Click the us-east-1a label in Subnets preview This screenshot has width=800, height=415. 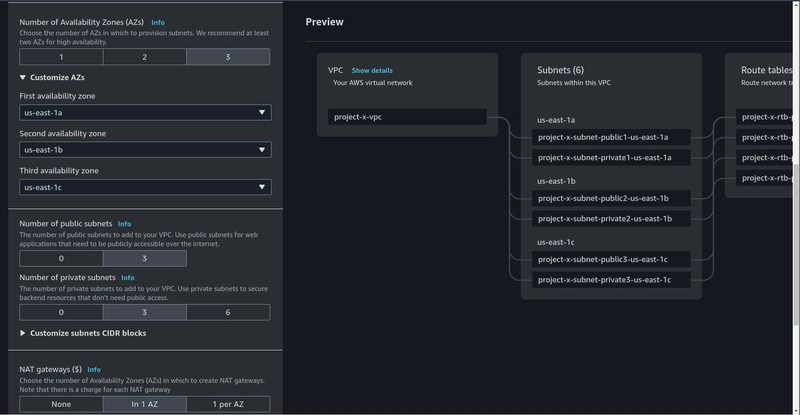(x=556, y=120)
